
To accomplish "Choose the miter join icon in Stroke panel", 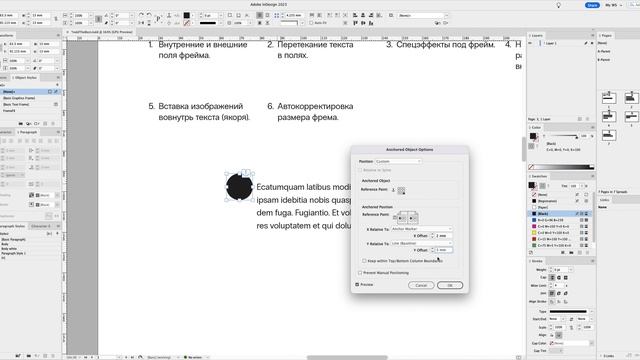I will pyautogui.click(x=552, y=293).
